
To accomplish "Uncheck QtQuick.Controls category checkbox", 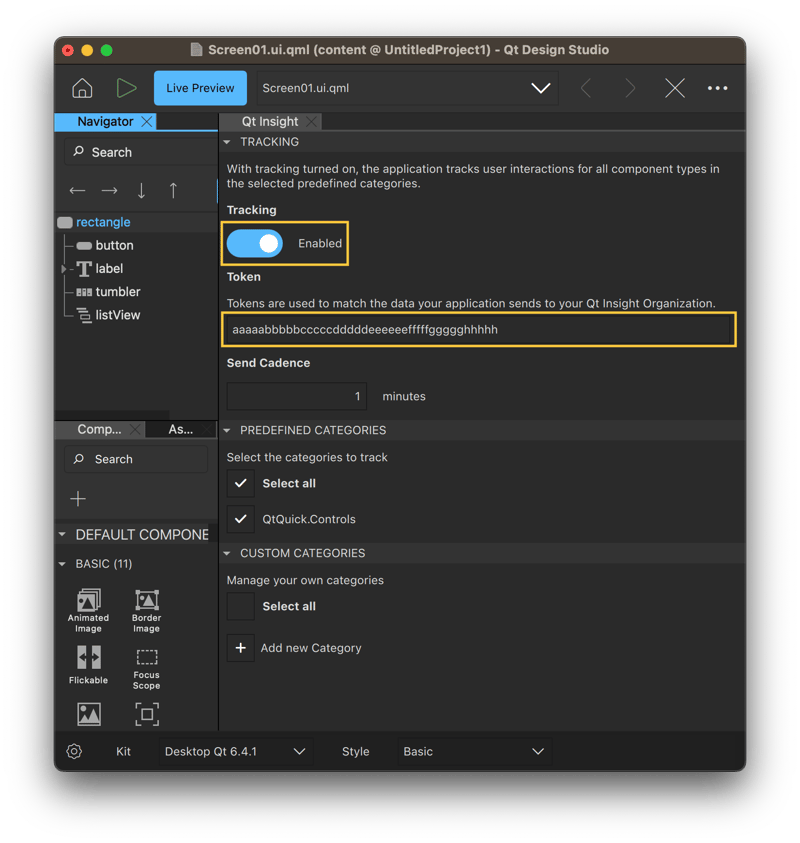I will click(240, 519).
